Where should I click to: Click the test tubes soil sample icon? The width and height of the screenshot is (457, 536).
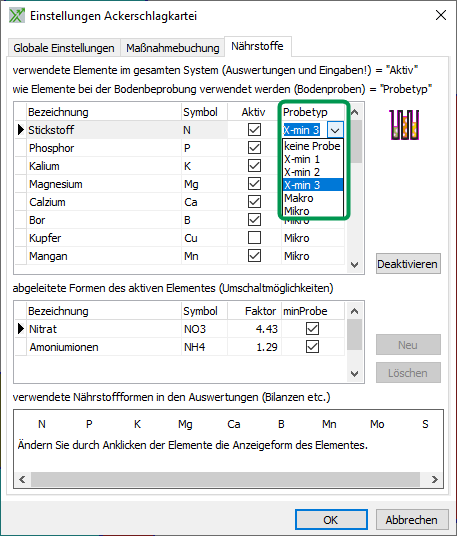[x=404, y=125]
